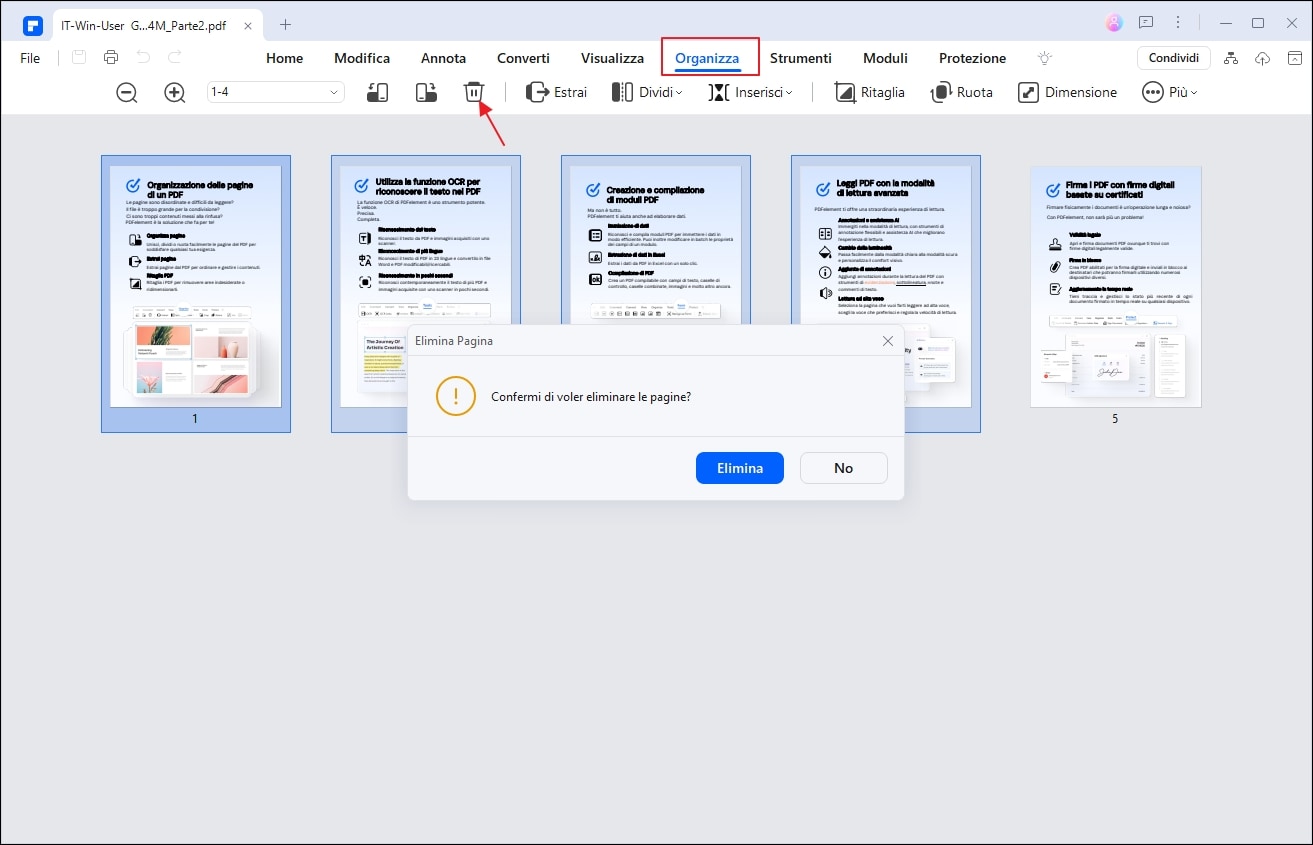Click the print icon

pos(111,58)
